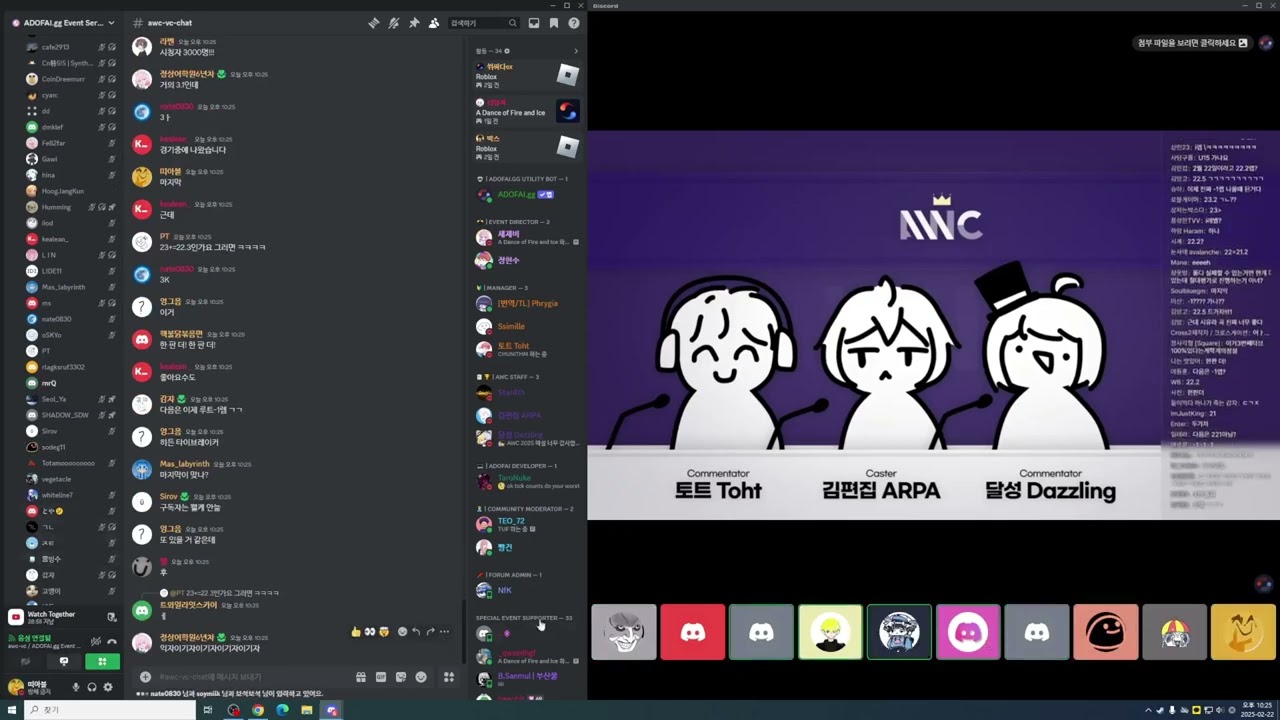
Task: Disconnect from voice with the hang-up icon
Action: coord(112,641)
